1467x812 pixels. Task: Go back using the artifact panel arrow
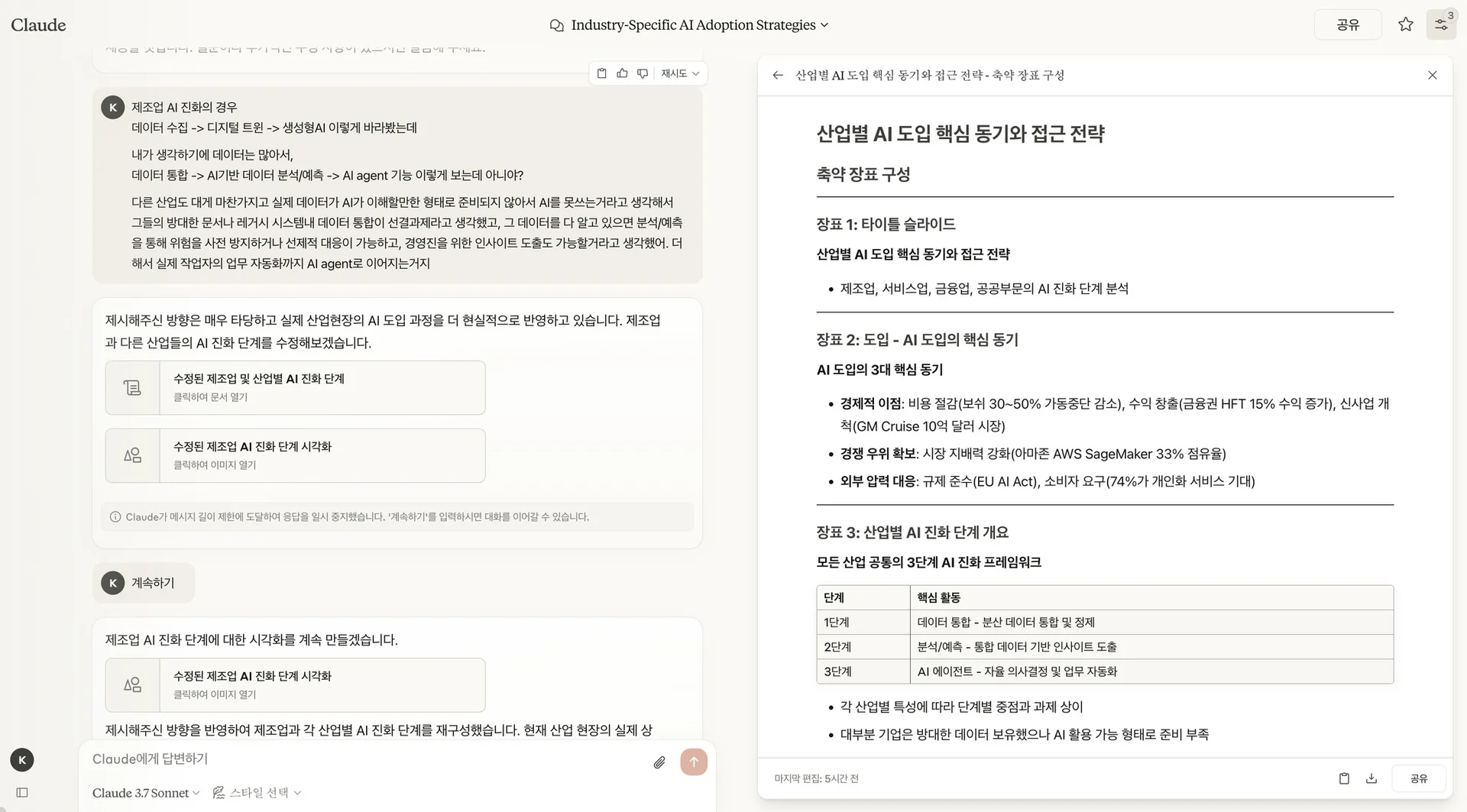point(777,75)
